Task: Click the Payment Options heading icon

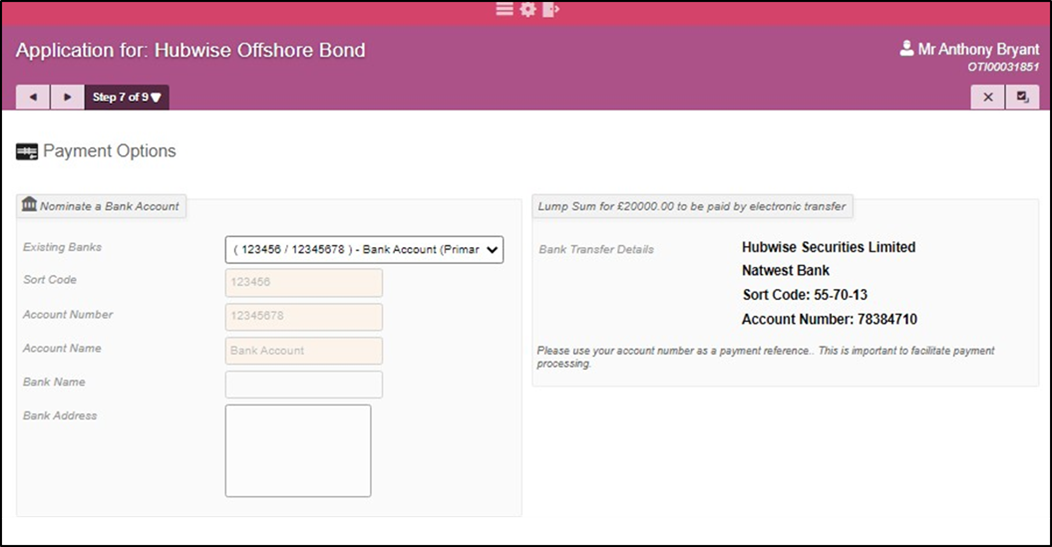Action: [27, 152]
